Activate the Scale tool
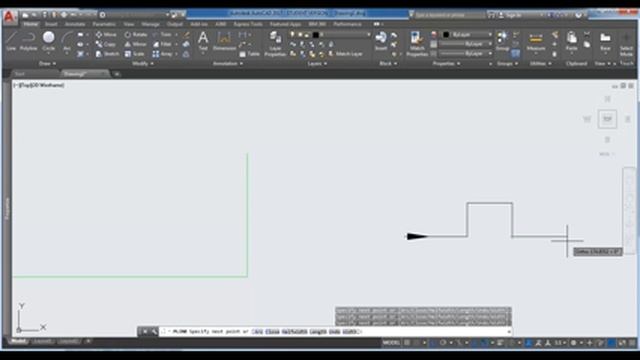Screen dimensions: 640x360 click(x=135, y=54)
